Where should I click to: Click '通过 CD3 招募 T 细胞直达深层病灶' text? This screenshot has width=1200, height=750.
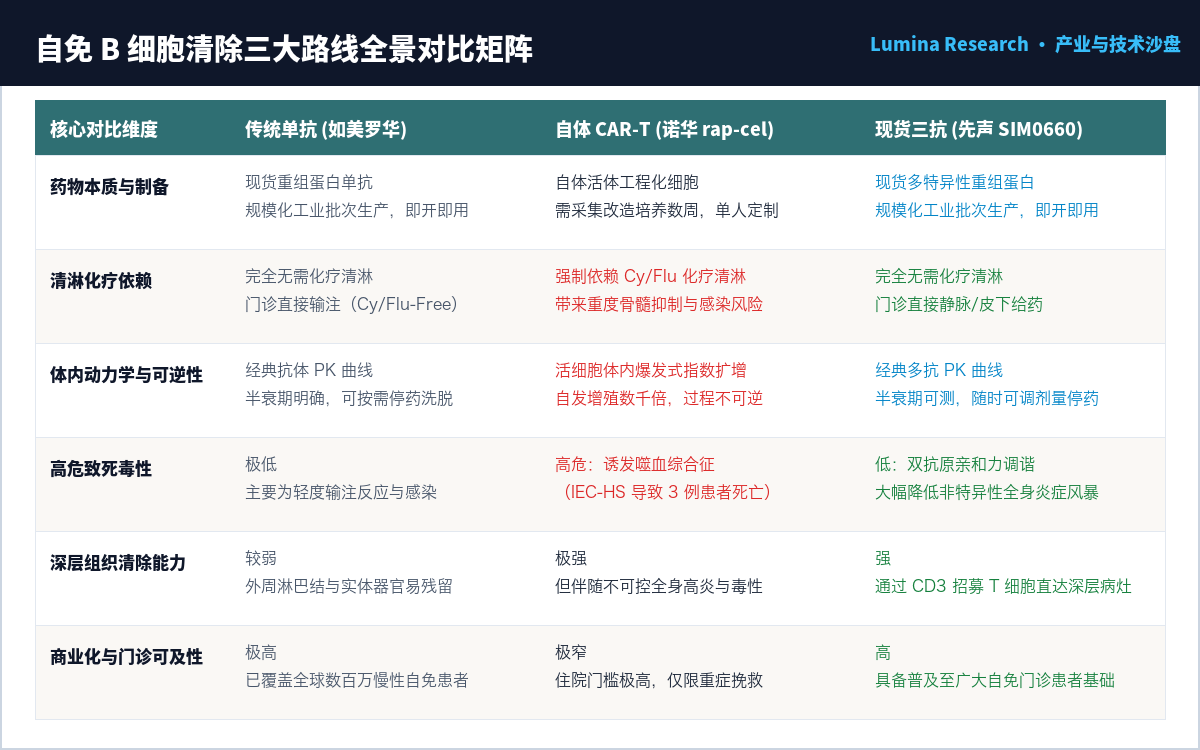coord(1003,586)
